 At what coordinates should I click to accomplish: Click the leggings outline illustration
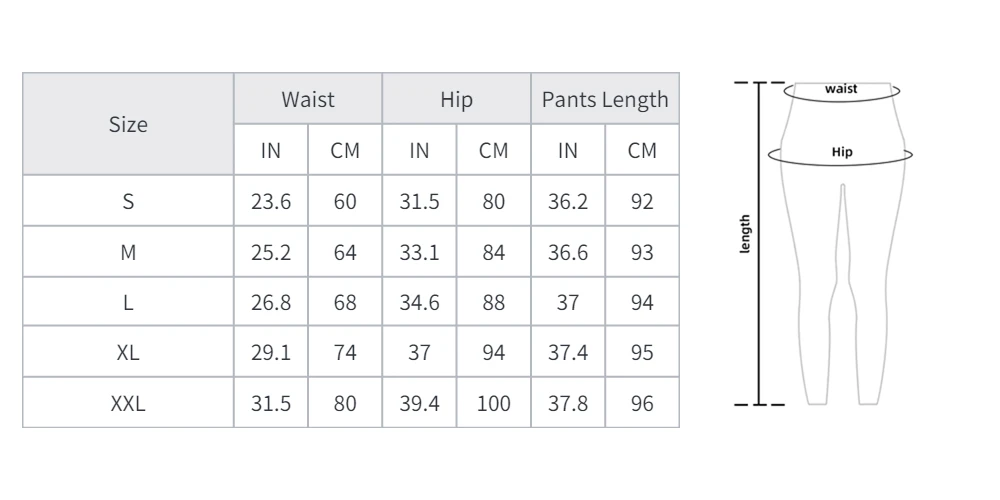click(842, 243)
